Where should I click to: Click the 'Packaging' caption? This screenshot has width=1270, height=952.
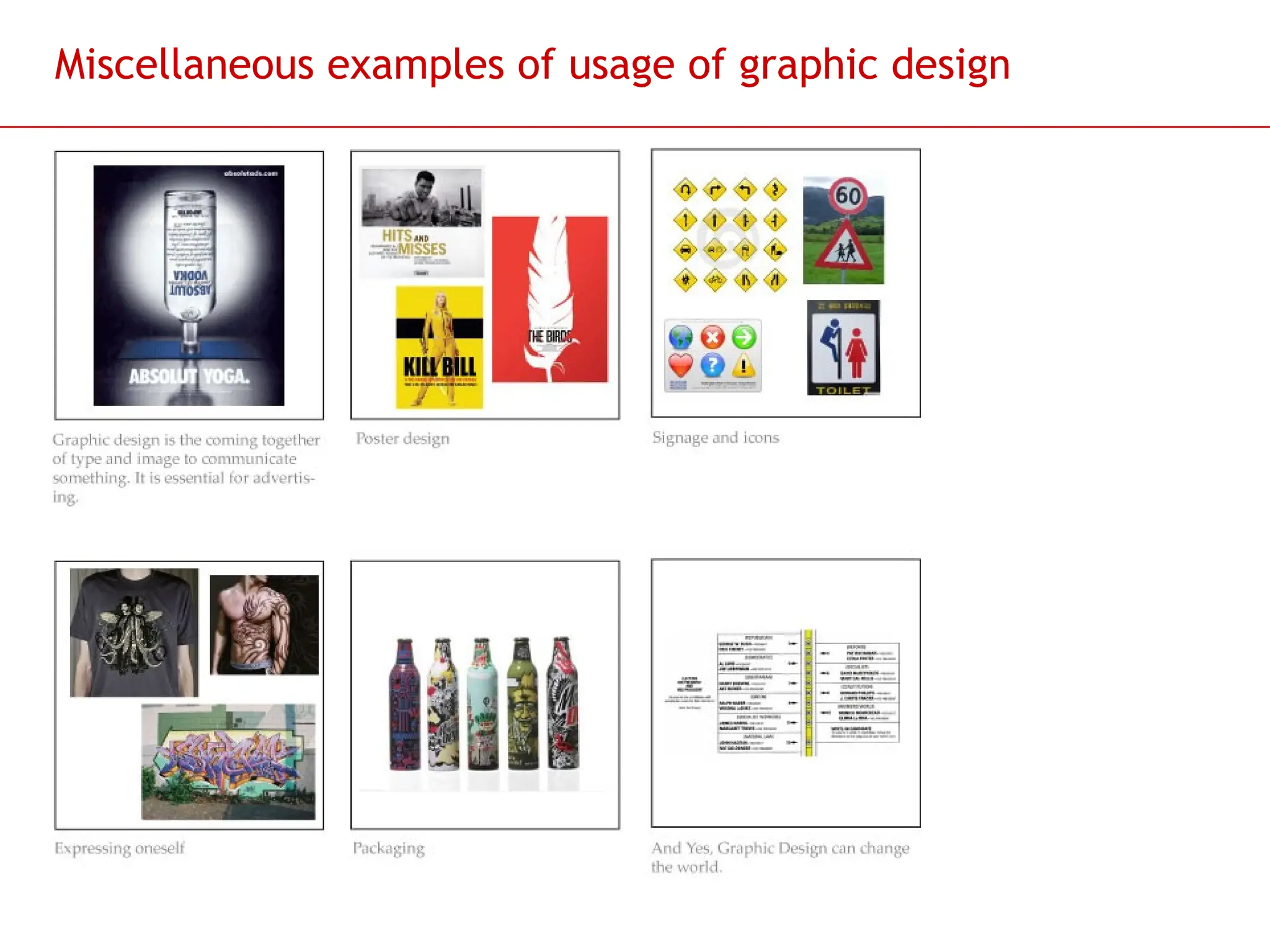(389, 848)
